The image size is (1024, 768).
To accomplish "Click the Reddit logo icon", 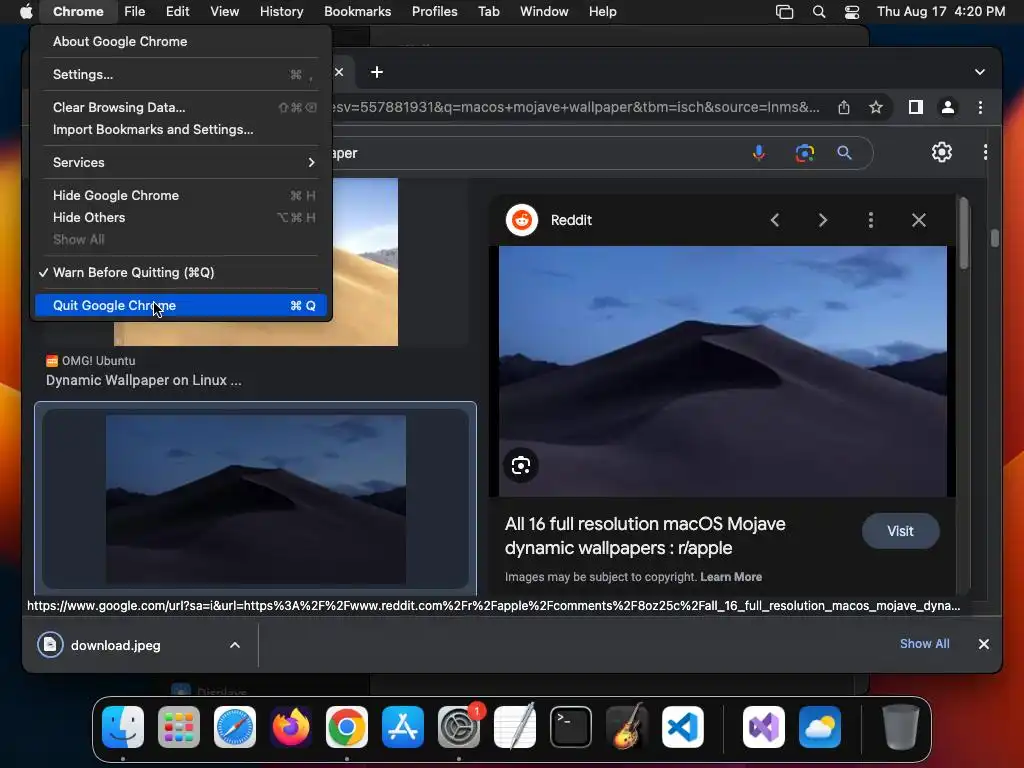I will [521, 220].
